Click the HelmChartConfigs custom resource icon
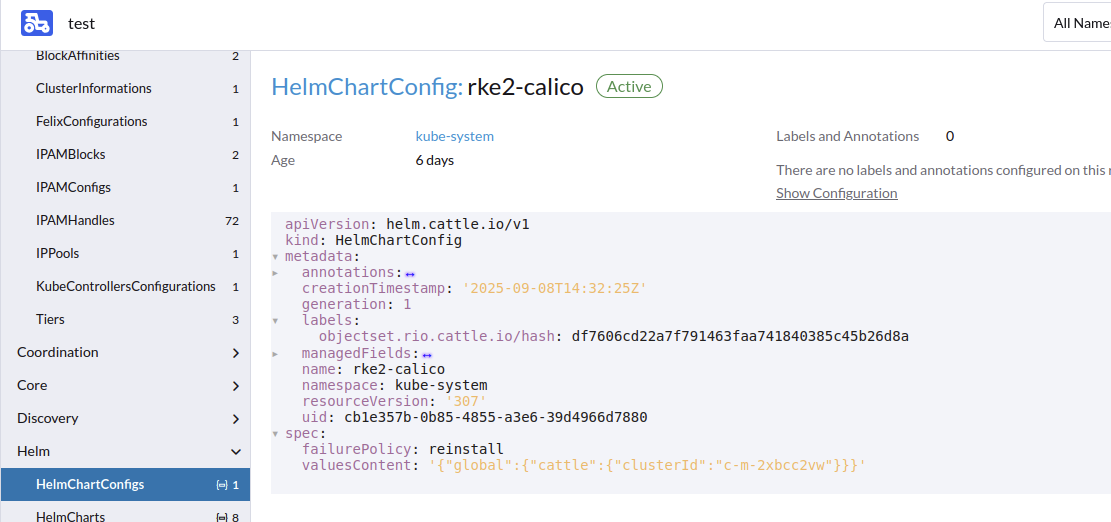The image size is (1111, 522). (220, 485)
